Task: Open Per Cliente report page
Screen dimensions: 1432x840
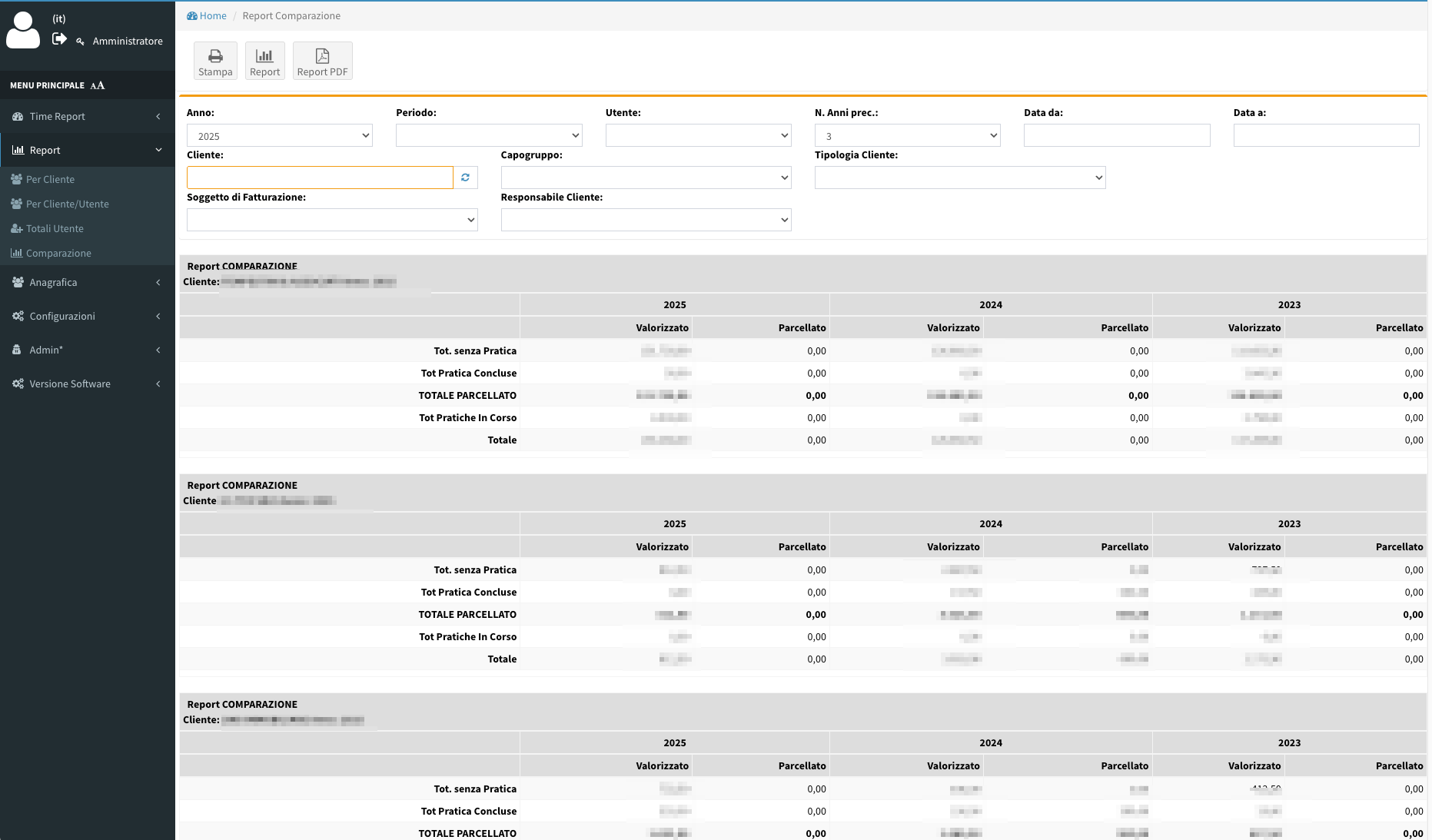Action: 50,180
